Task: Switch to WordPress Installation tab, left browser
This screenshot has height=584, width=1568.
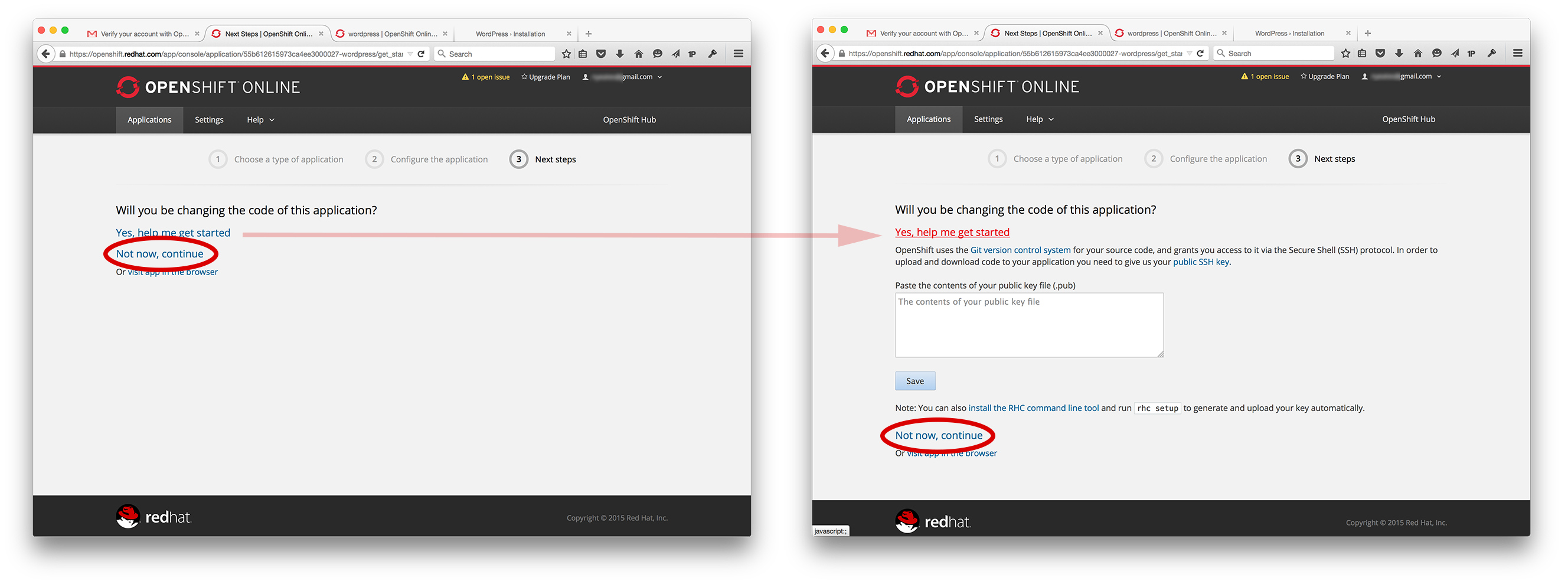Action: click(x=510, y=34)
